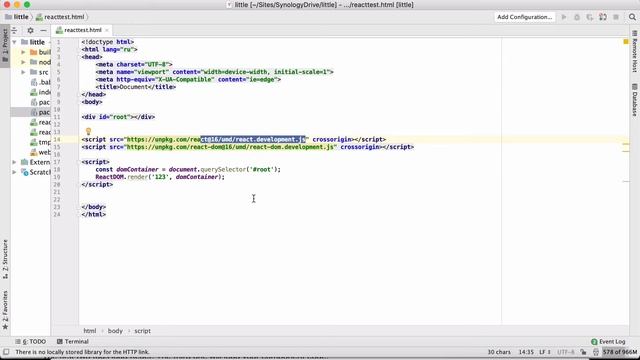This screenshot has width=640, height=360.
Task: Click the div id root line
Action: coord(118,117)
